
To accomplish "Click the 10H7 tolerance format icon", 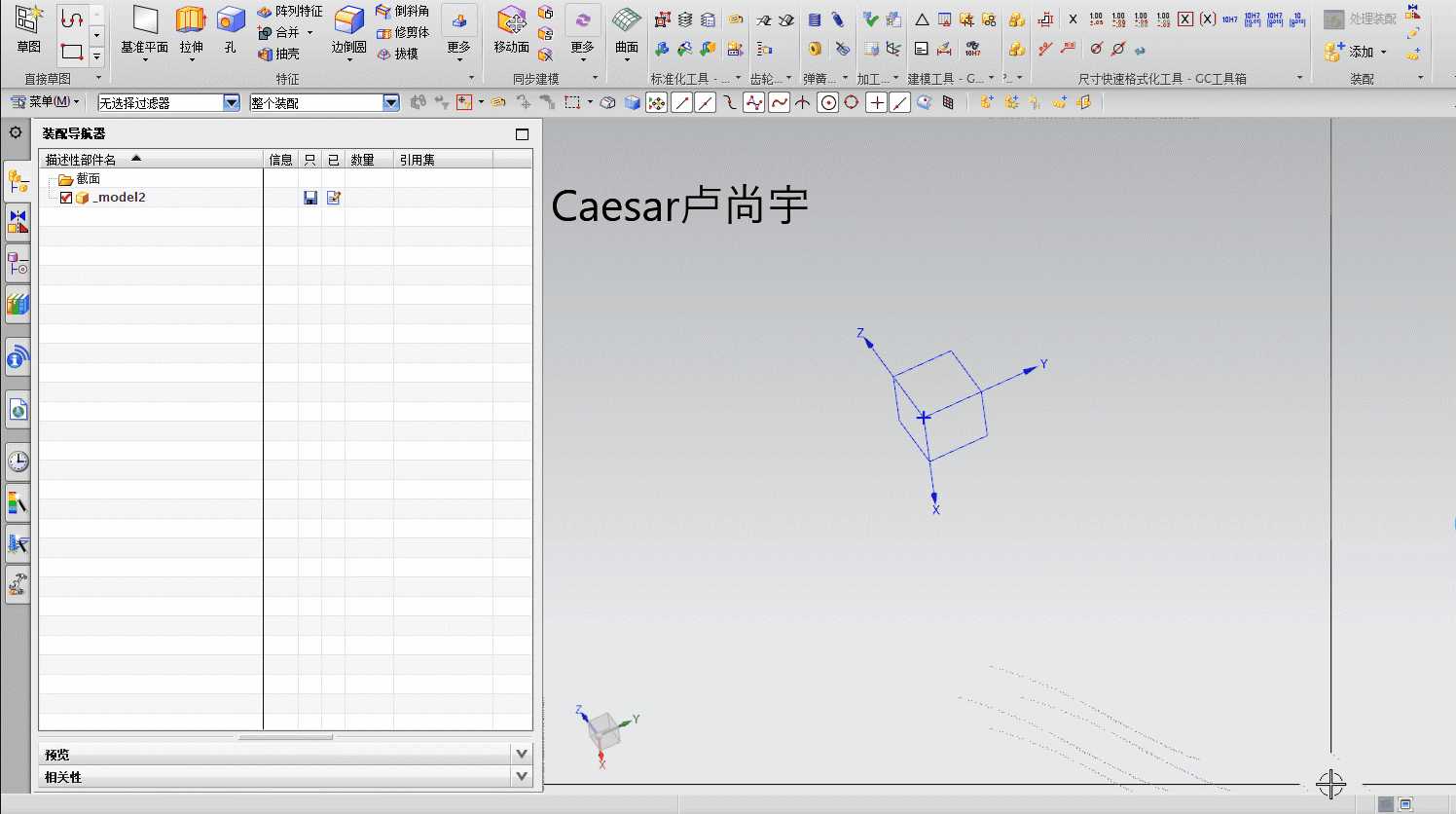I will click(1229, 18).
